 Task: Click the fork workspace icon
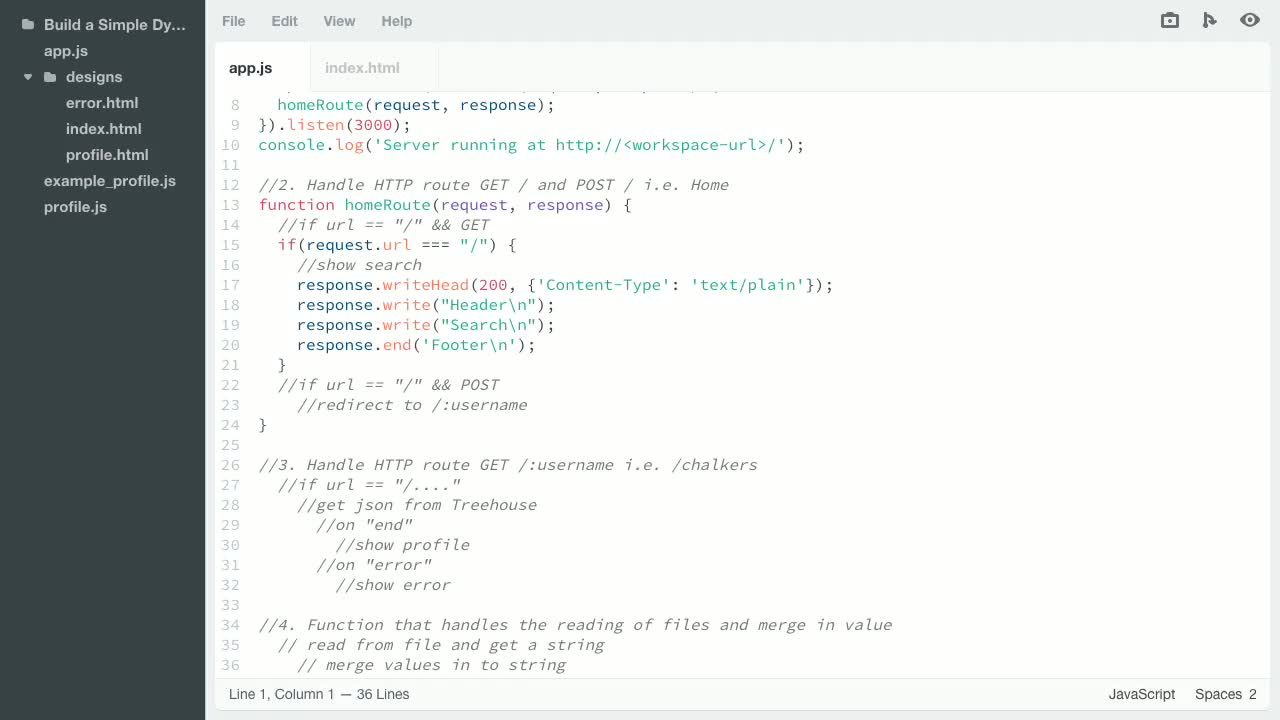(1210, 20)
